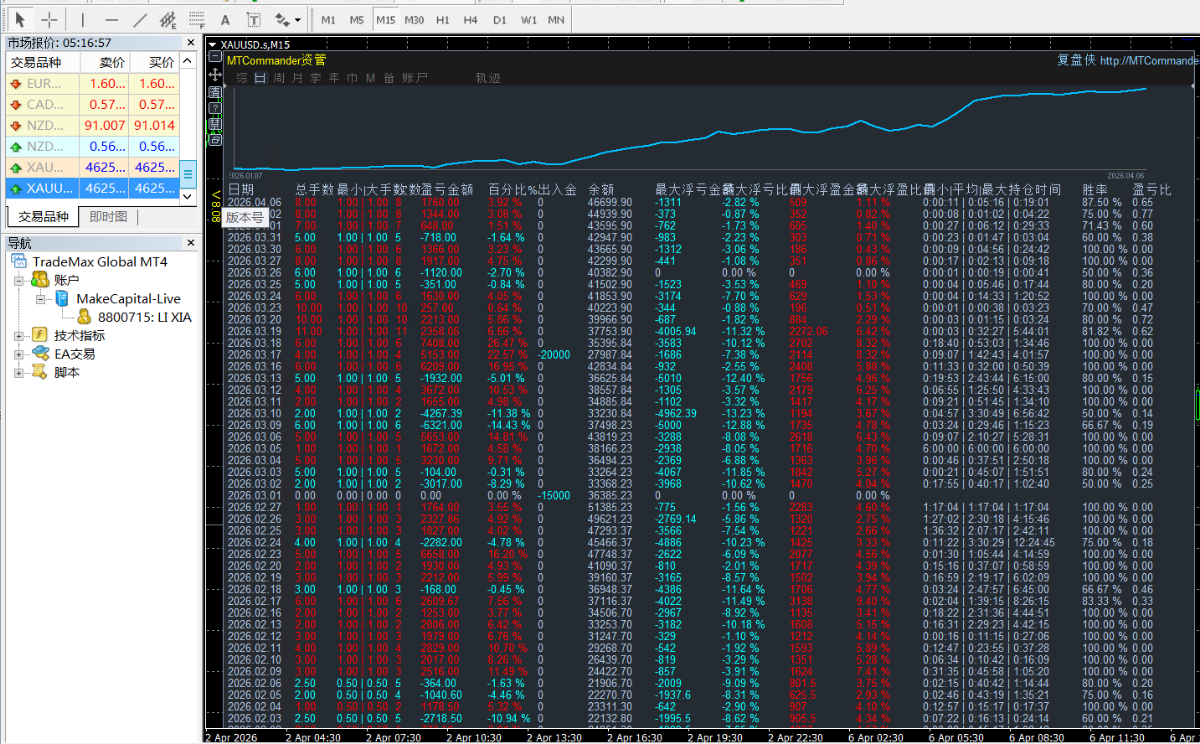Switch chart to H4 timeframe
The image size is (1200, 744).
(x=471, y=19)
